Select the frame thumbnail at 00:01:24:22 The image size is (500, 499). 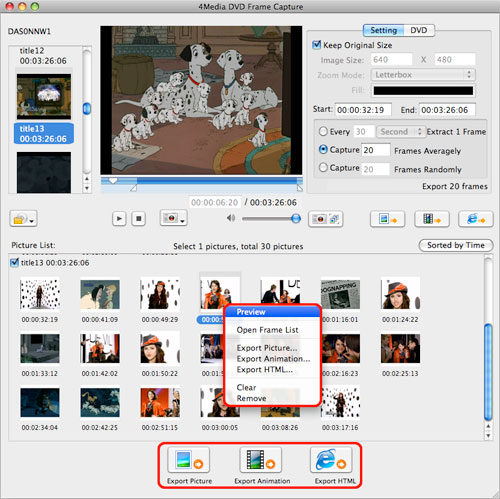point(400,294)
